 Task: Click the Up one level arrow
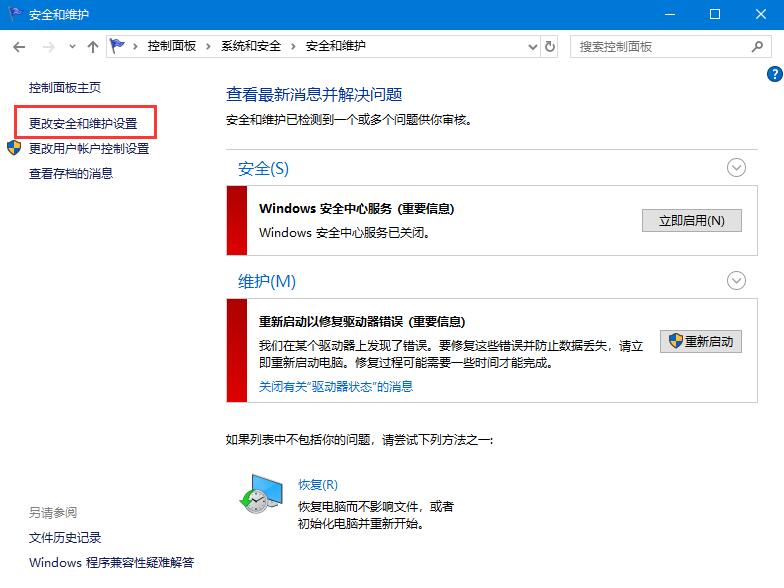[93, 47]
